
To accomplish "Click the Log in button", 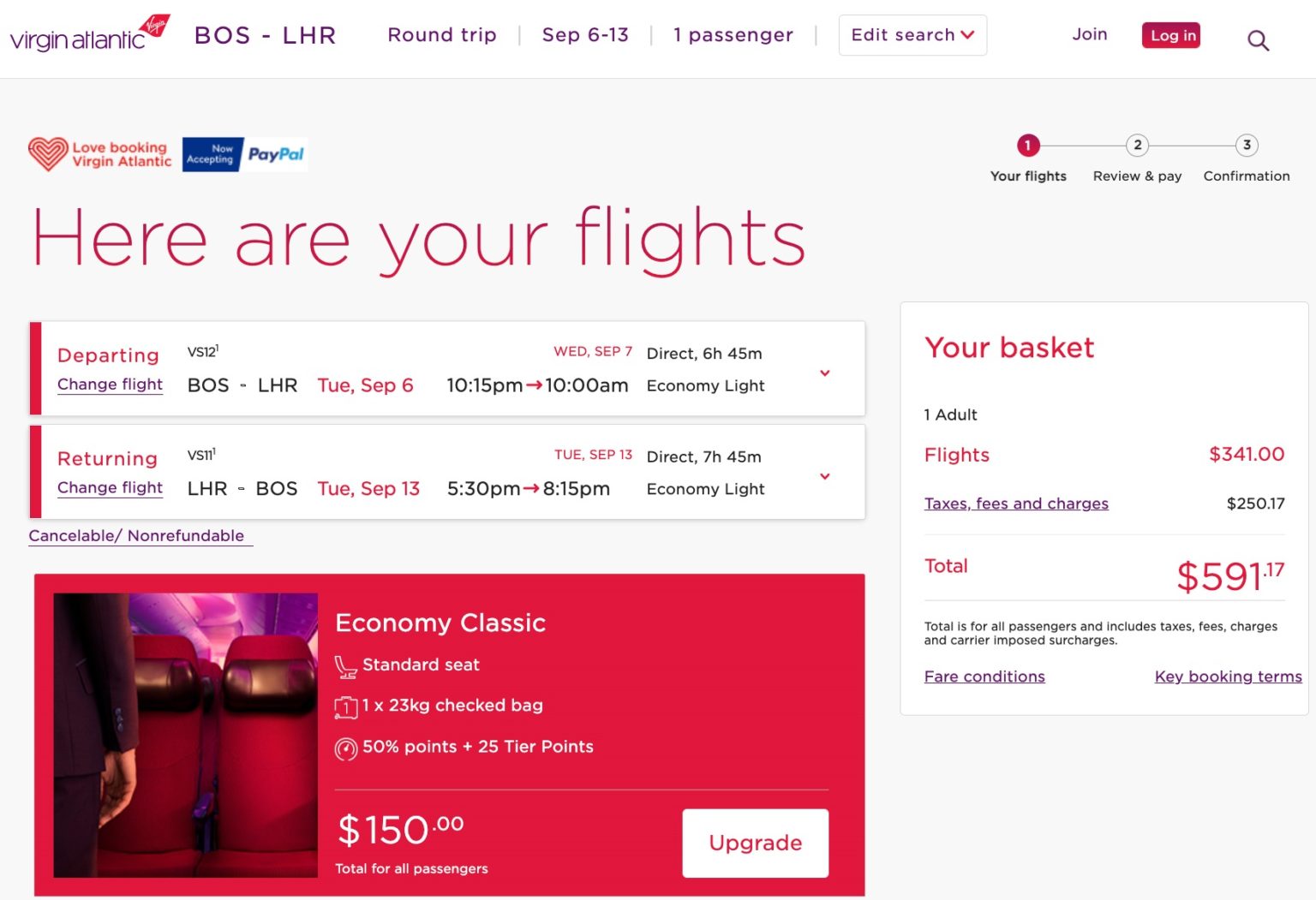I will coord(1170,35).
